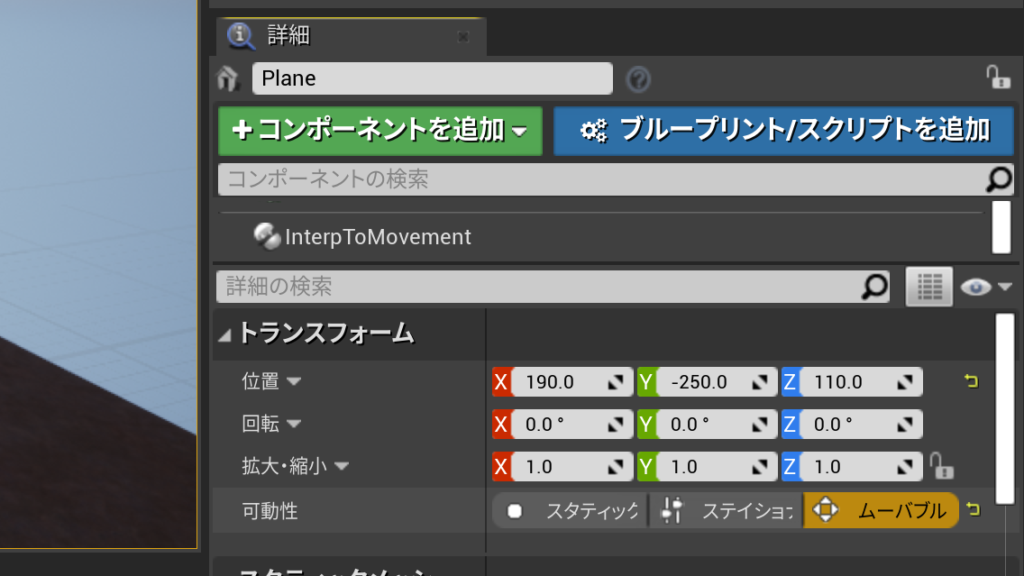Reset mobility to default yellow arrow
1024x576 pixels.
coord(972,510)
